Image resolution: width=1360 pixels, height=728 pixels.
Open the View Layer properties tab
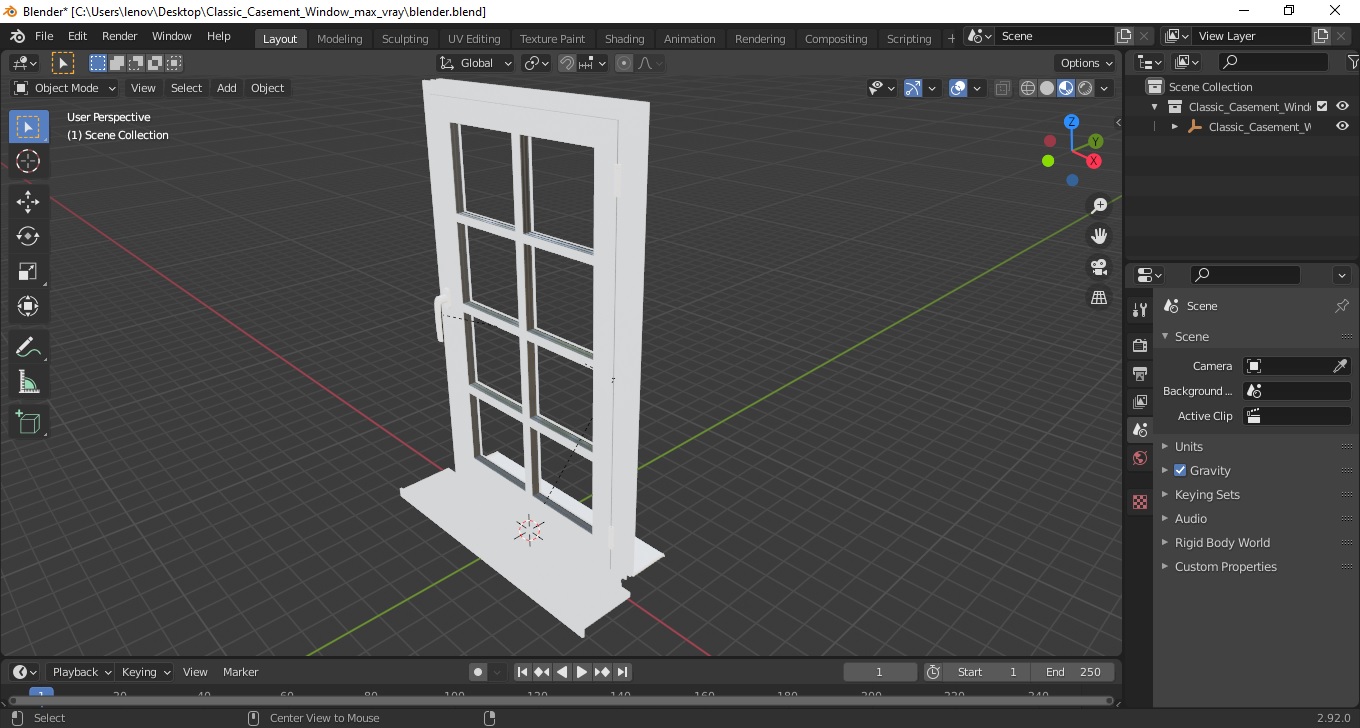(x=1140, y=402)
